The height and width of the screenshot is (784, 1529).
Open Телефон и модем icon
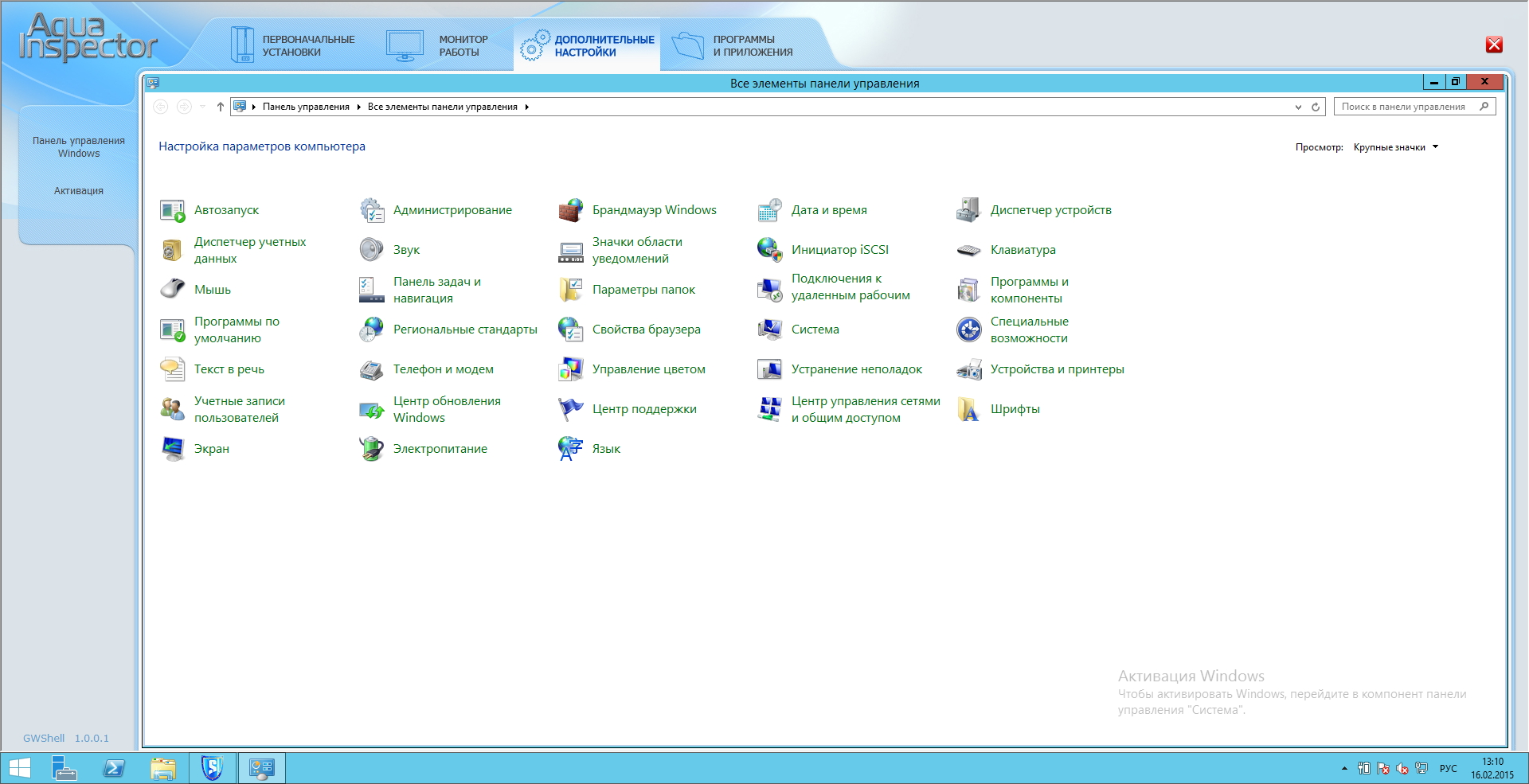coord(371,369)
